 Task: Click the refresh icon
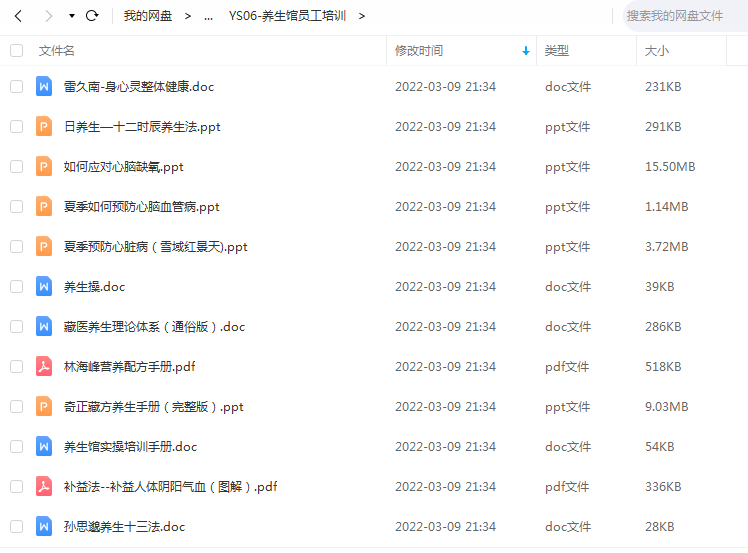click(x=92, y=16)
